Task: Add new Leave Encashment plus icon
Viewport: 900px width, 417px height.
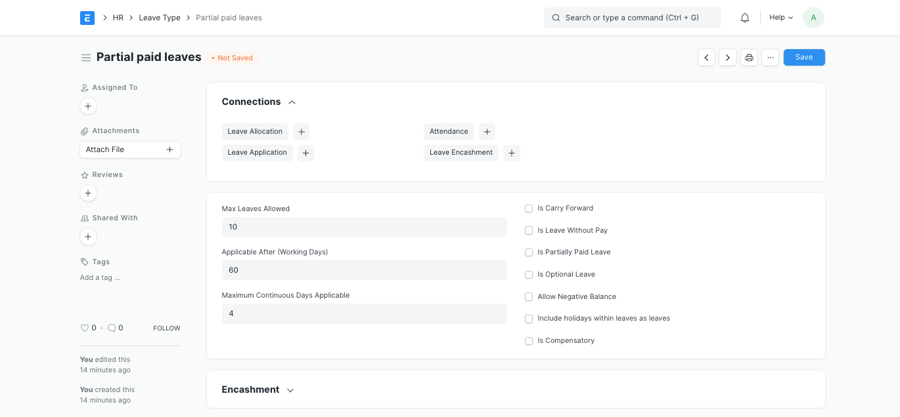Action: [511, 153]
